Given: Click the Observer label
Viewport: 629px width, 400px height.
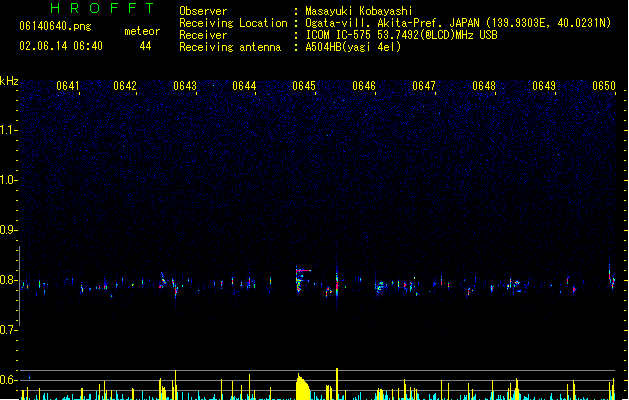Looking at the screenshot, I should 203,11.
